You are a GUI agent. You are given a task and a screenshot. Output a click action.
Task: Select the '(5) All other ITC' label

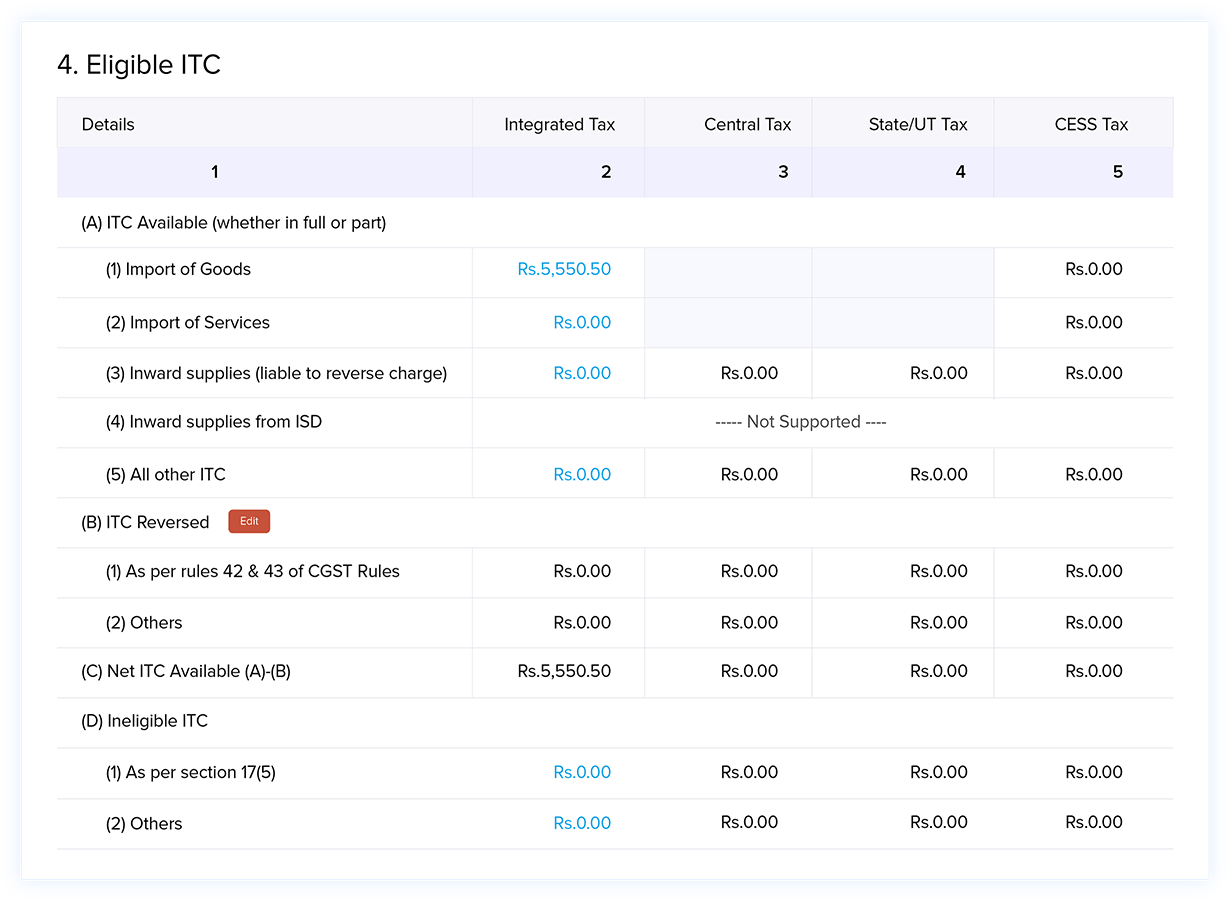coord(166,474)
